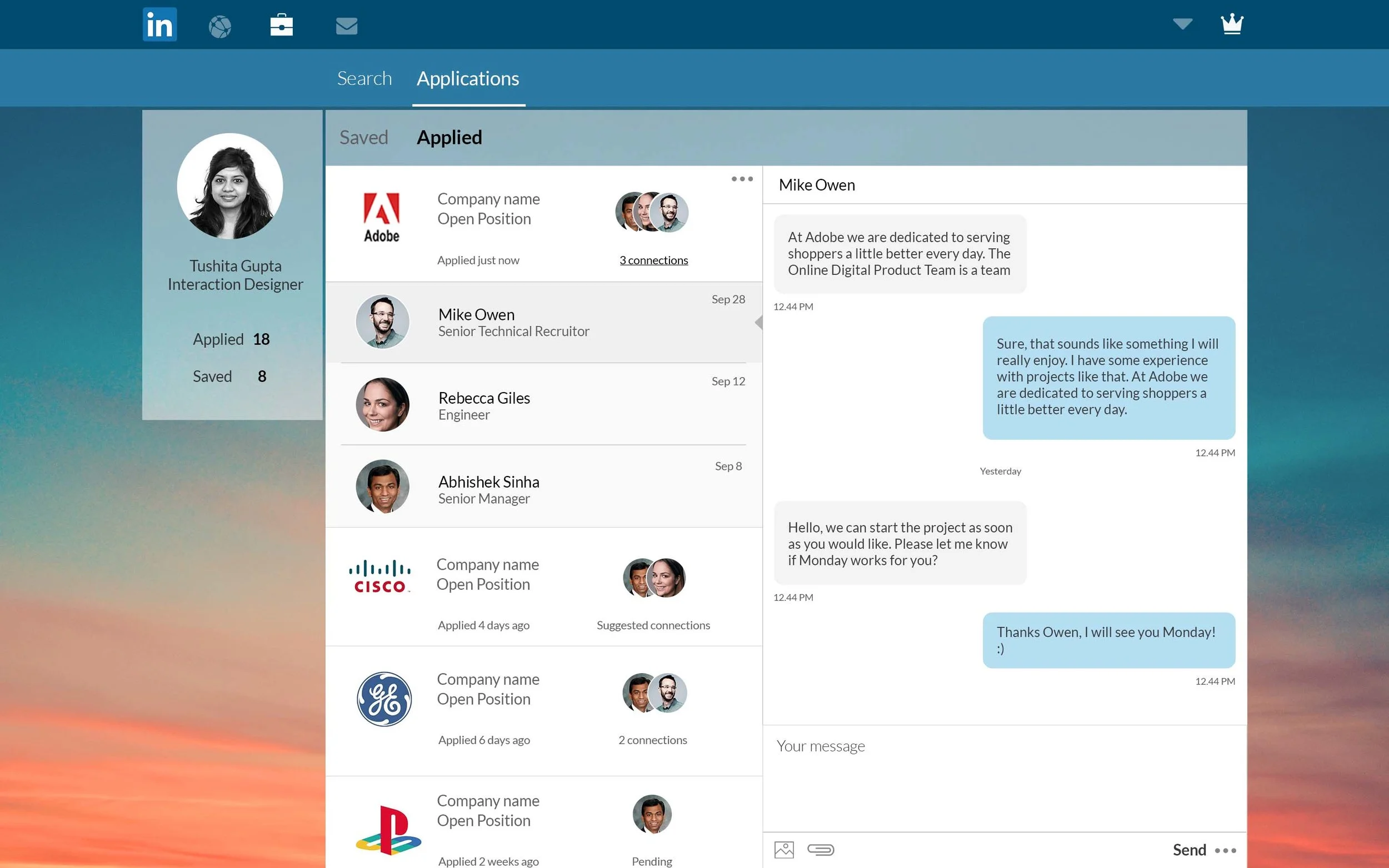Switch to the Search tab

[364, 79]
